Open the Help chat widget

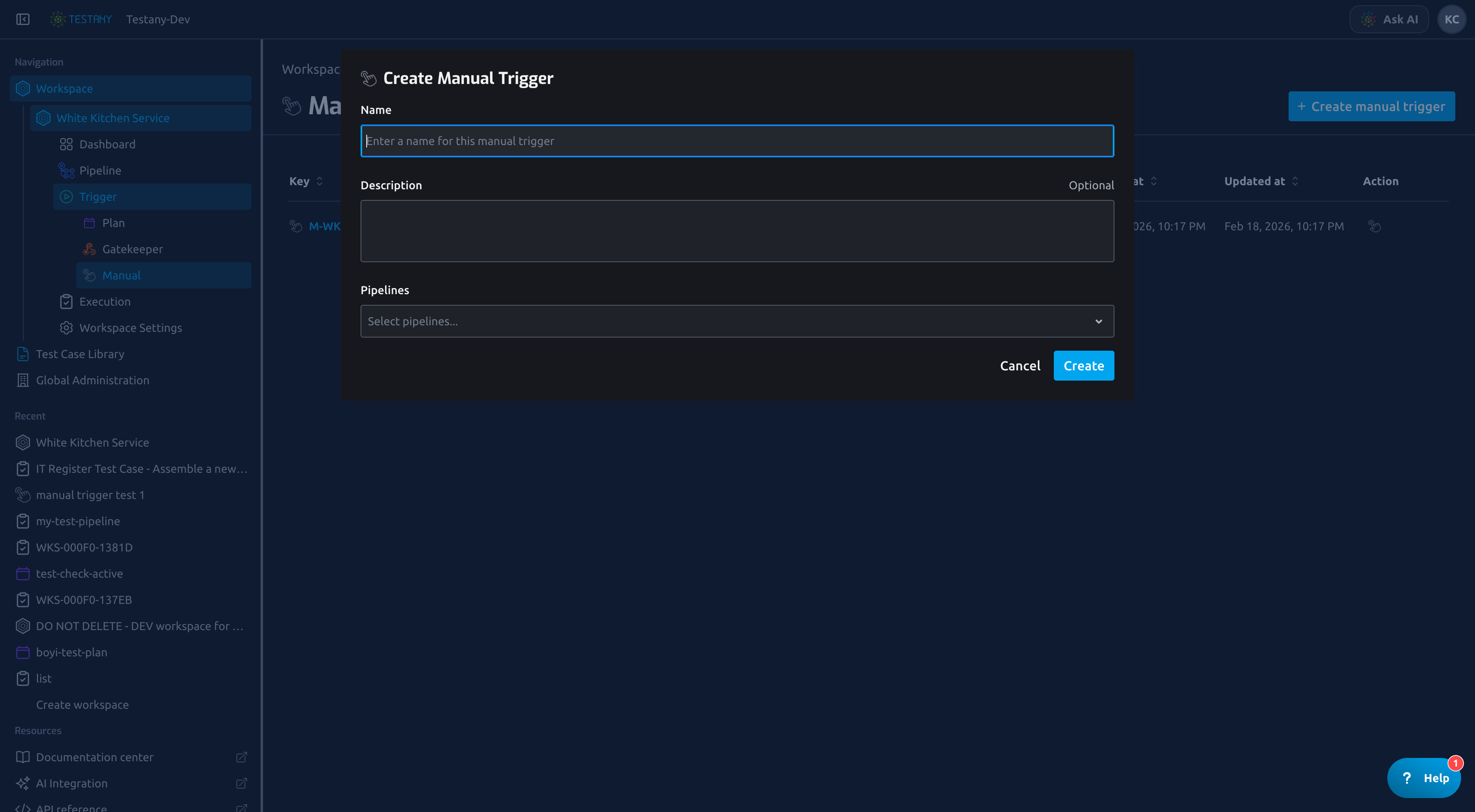[x=1424, y=778]
